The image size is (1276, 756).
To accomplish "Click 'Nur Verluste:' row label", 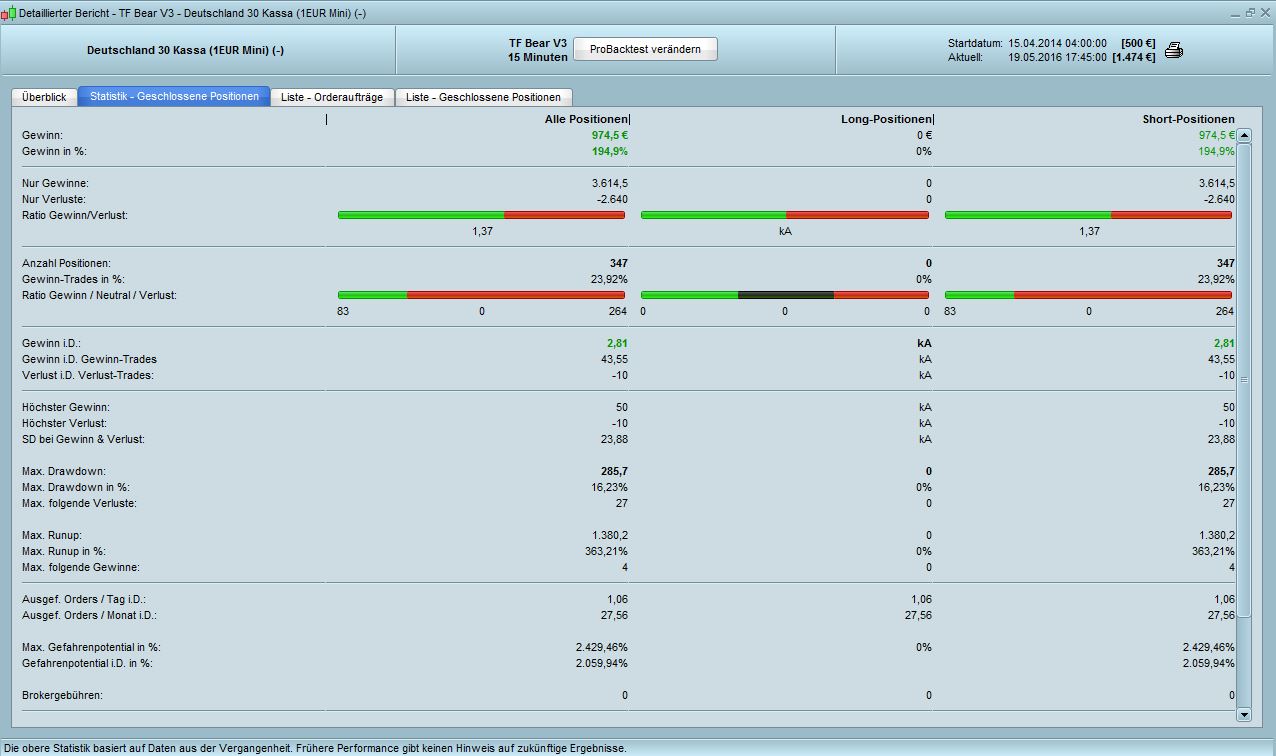I will [54, 199].
